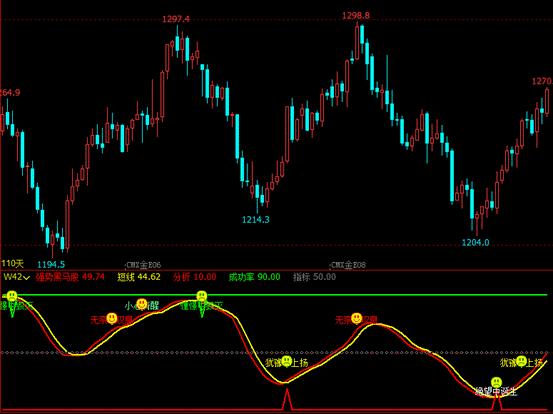Select the 强势黑马股 49.74 indicator label
The width and height of the screenshot is (553, 414).
pyautogui.click(x=70, y=277)
